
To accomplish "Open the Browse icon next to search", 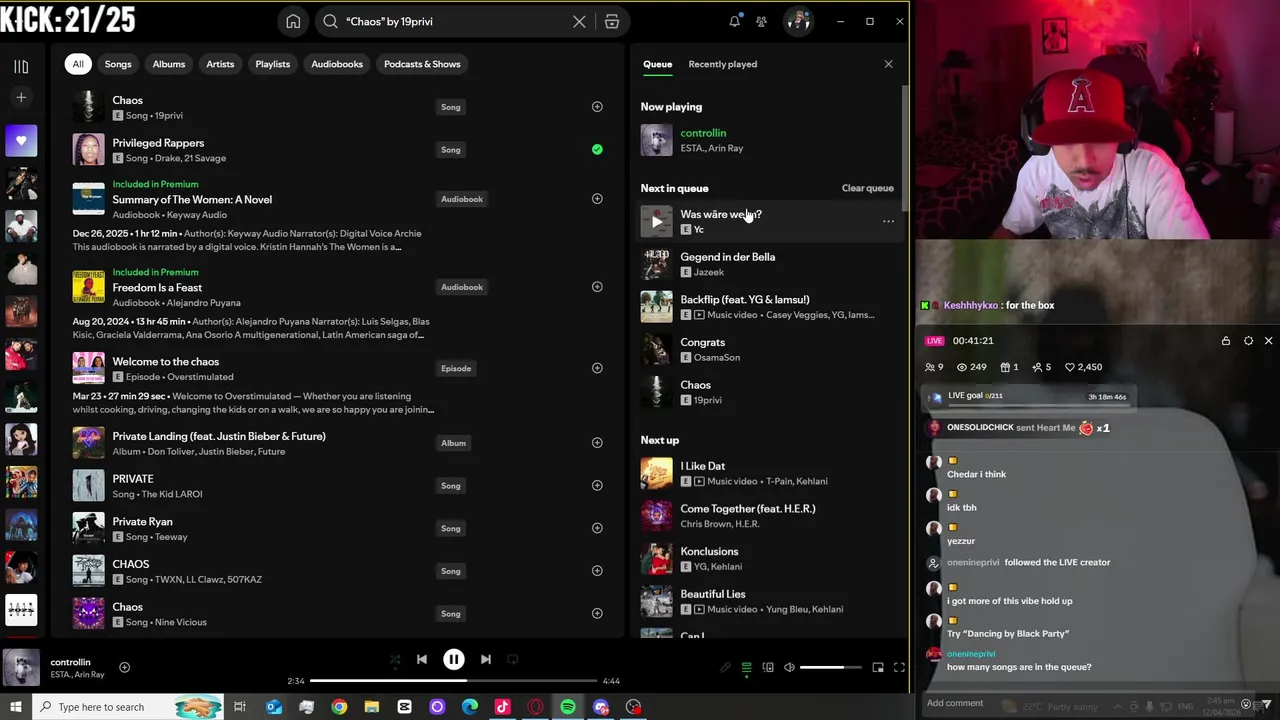I will coord(612,21).
